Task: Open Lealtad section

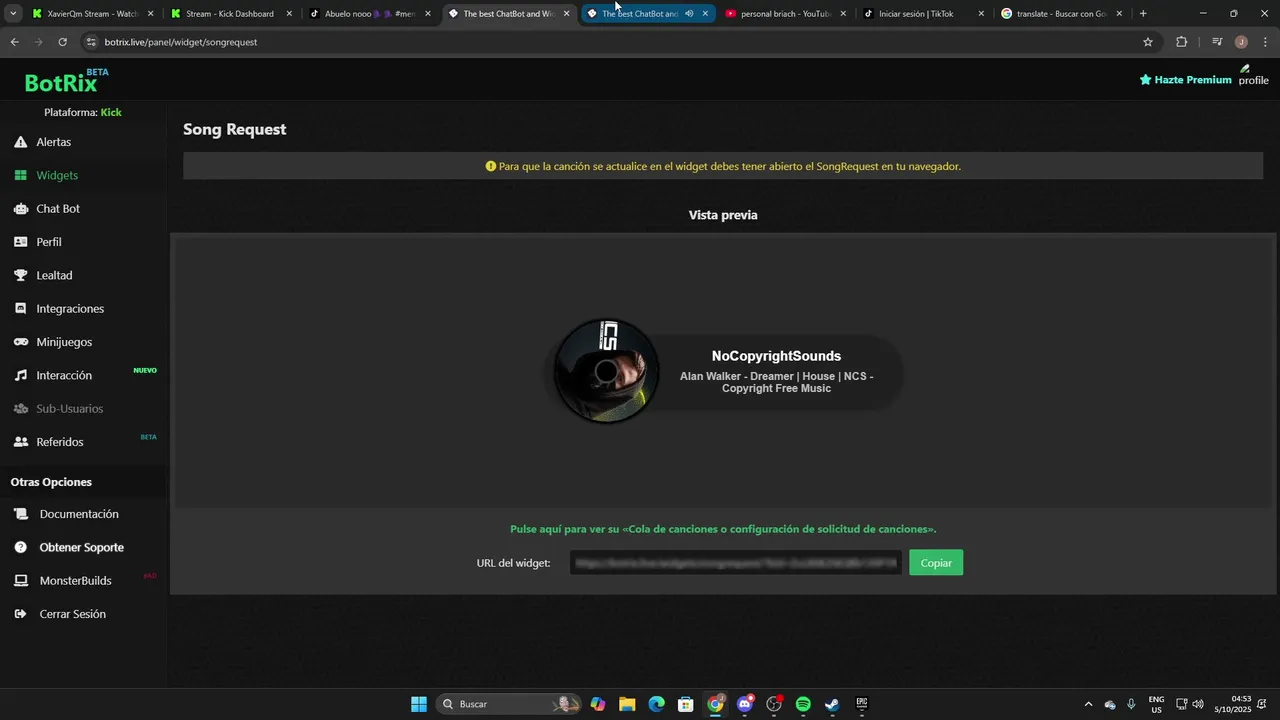Action: [54, 275]
